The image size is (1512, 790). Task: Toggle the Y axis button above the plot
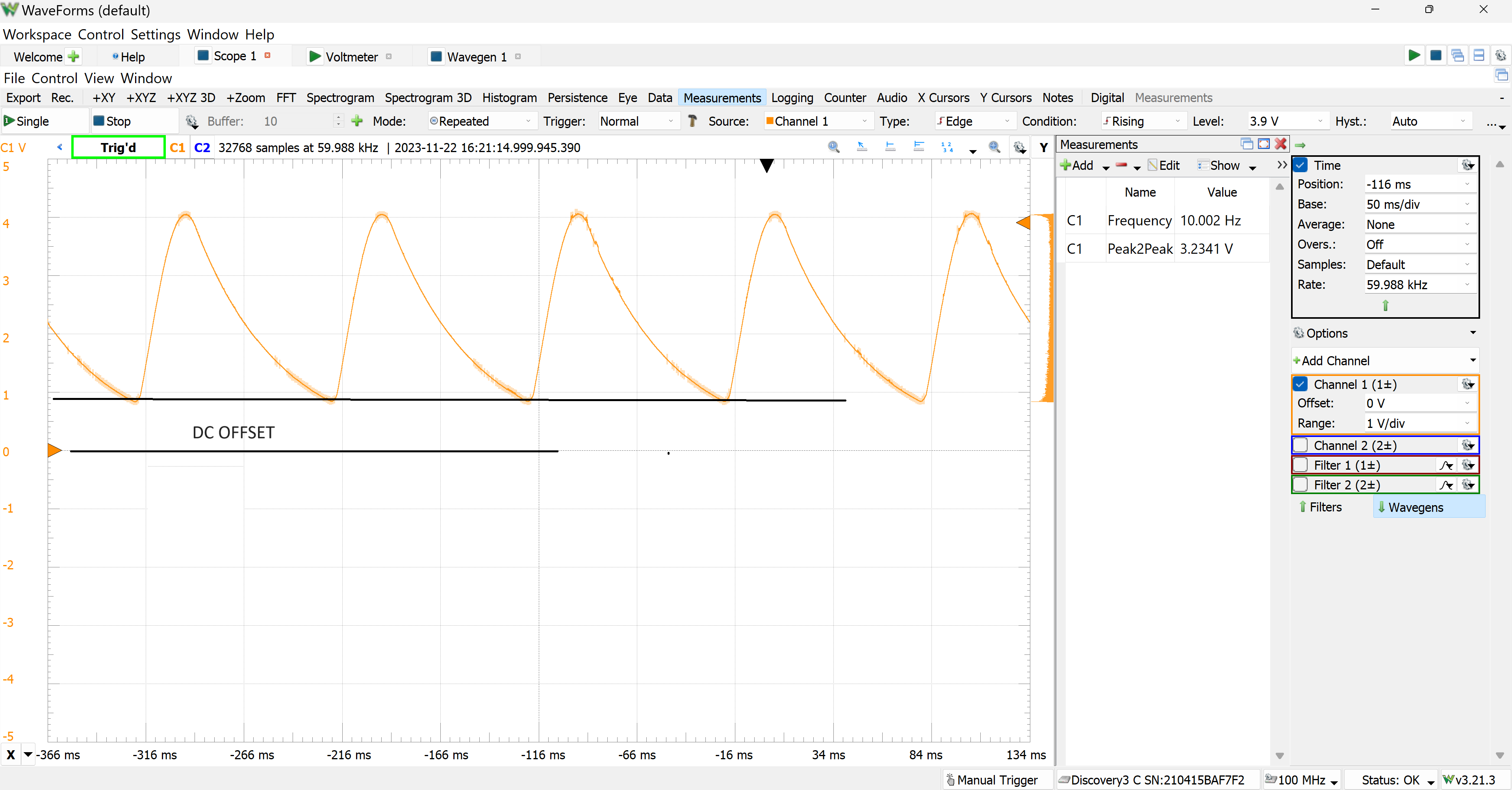coord(1044,147)
